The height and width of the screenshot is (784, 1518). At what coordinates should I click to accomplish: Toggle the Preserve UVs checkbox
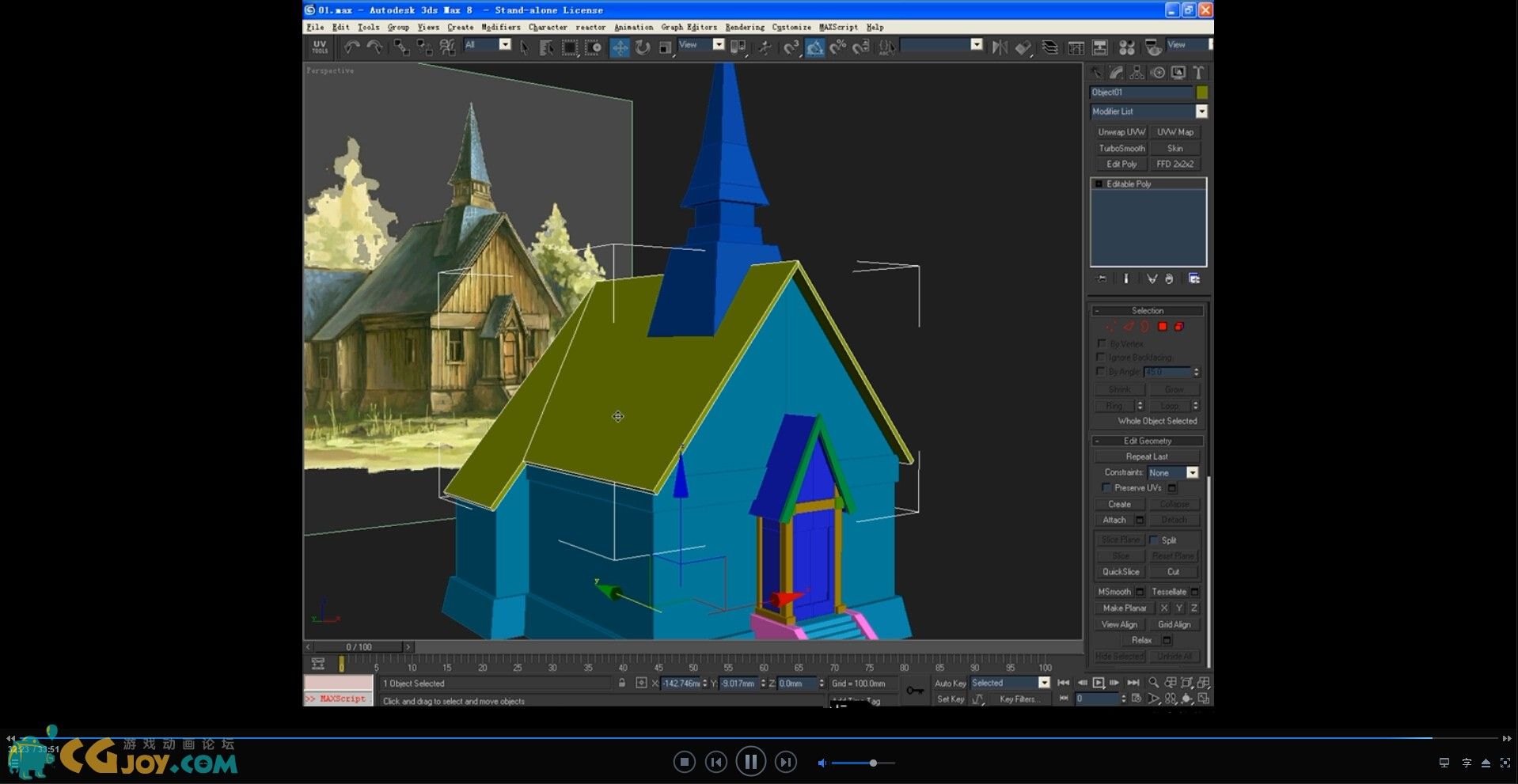pos(1106,487)
